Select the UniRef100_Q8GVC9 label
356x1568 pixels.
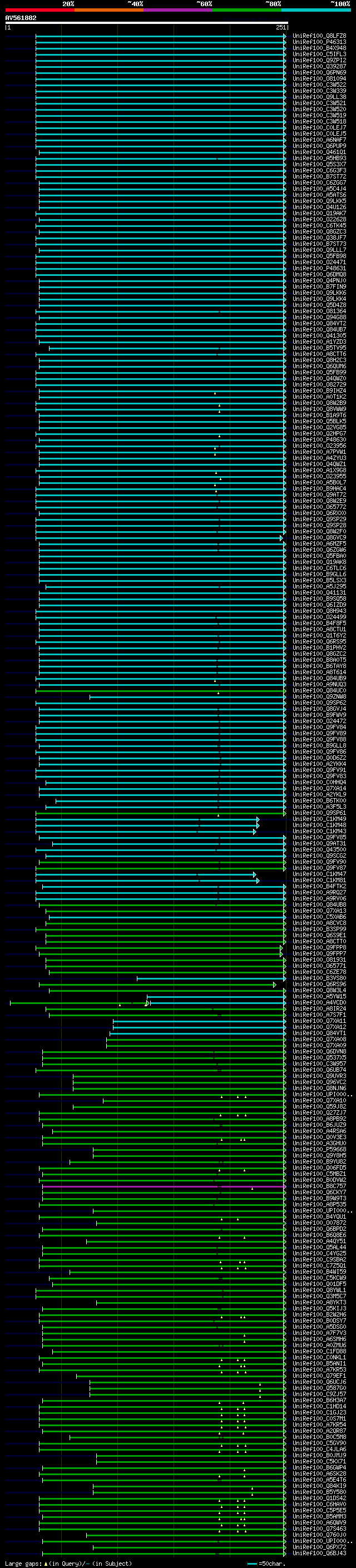click(319, 537)
